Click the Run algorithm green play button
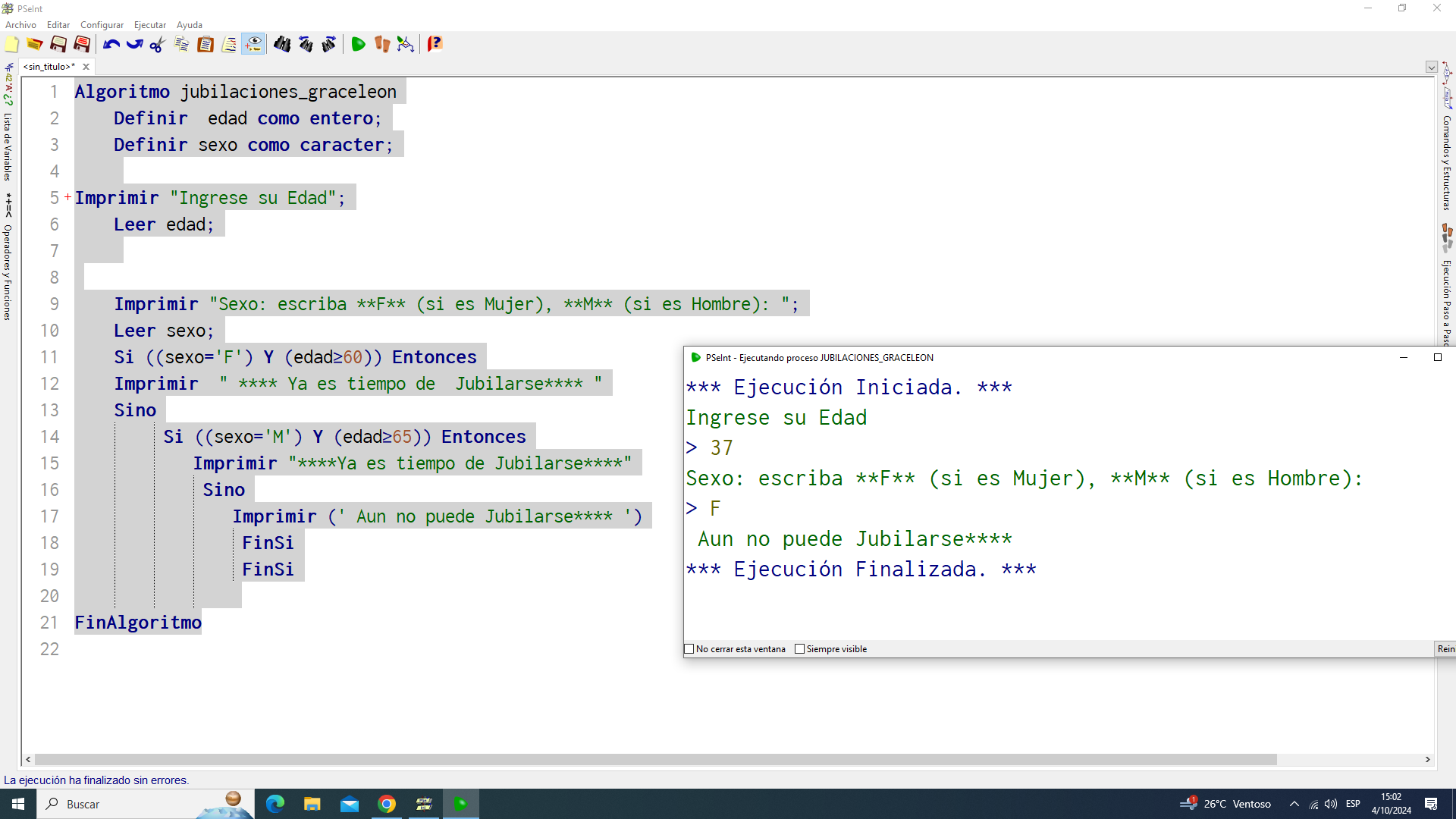1456x819 pixels. click(x=358, y=45)
